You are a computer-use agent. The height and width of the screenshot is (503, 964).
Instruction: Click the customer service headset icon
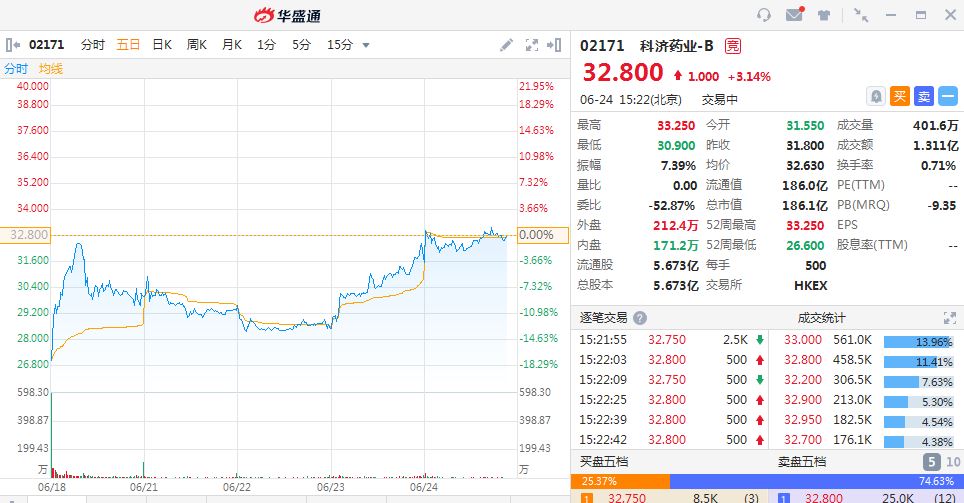764,15
